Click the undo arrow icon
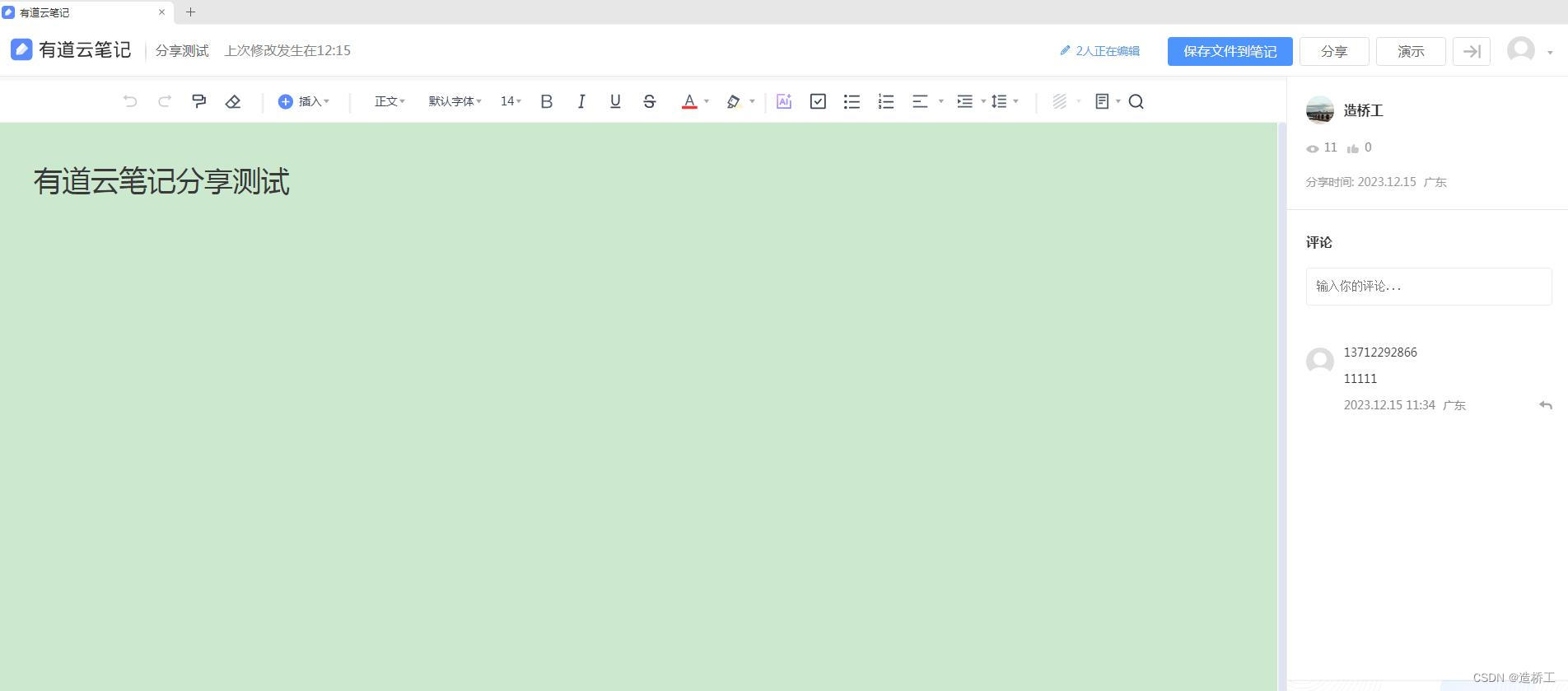Viewport: 1568px width, 691px height. point(130,101)
